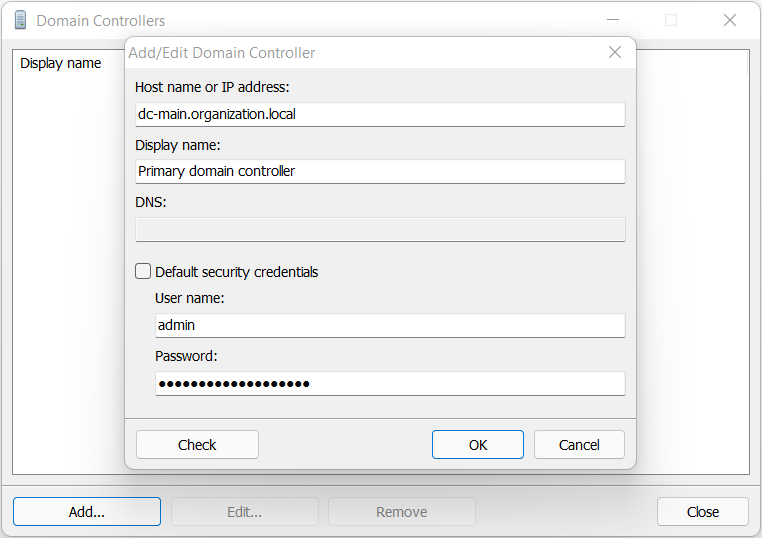Click into the masked Password field

(390, 383)
